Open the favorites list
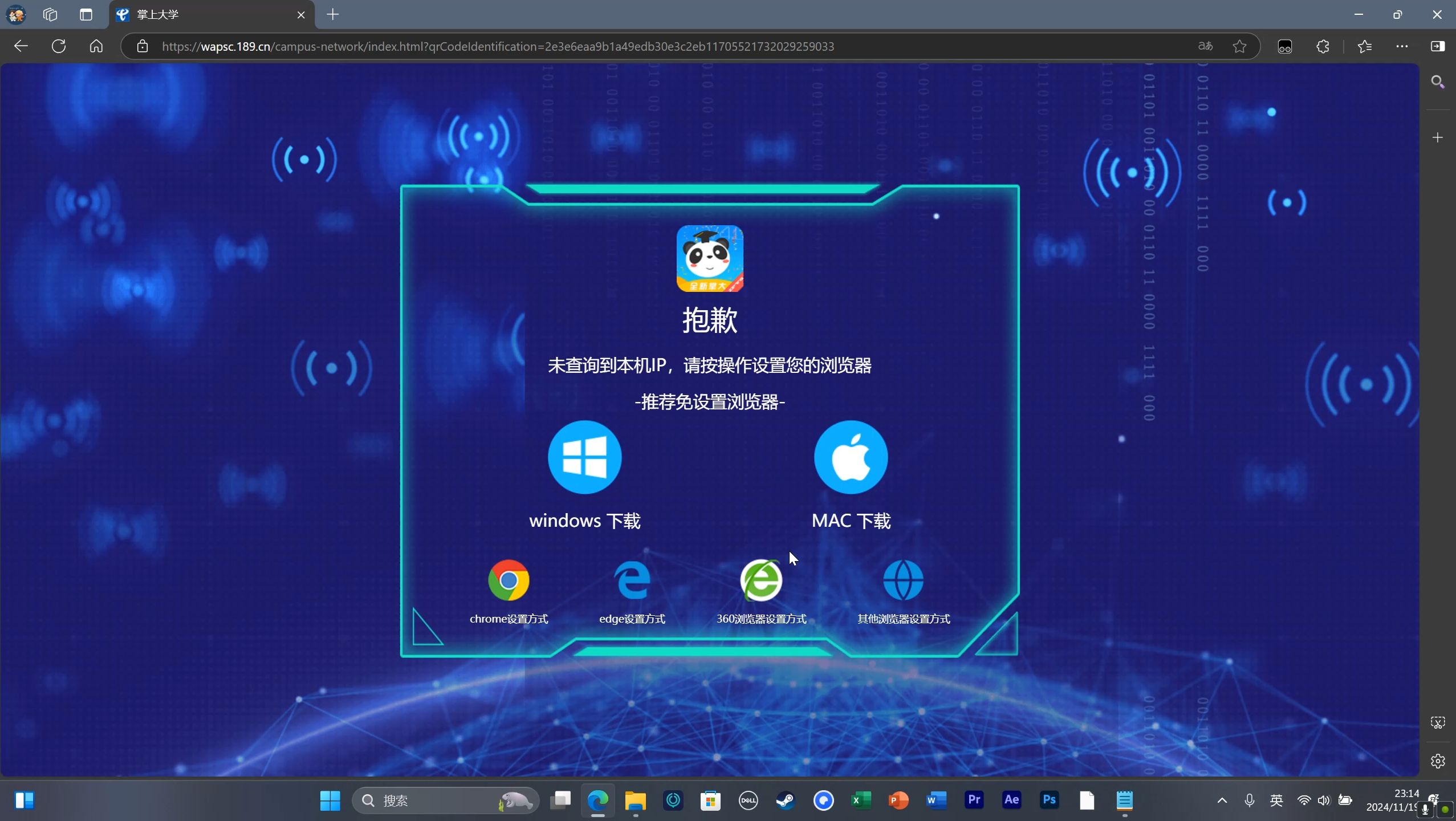The image size is (1456, 821). point(1365,46)
